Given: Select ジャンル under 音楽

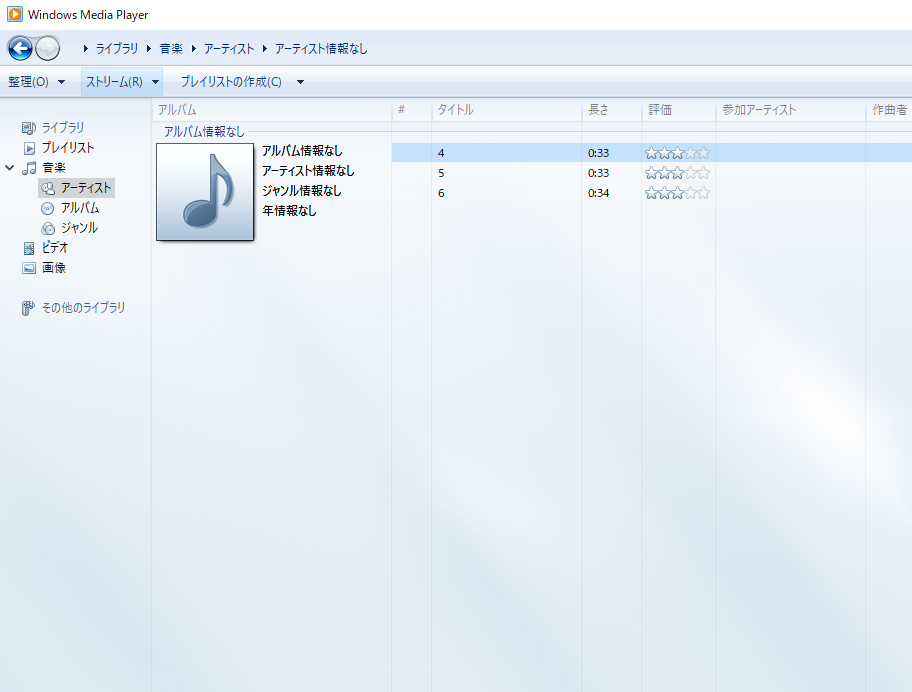Looking at the screenshot, I should coord(80,228).
